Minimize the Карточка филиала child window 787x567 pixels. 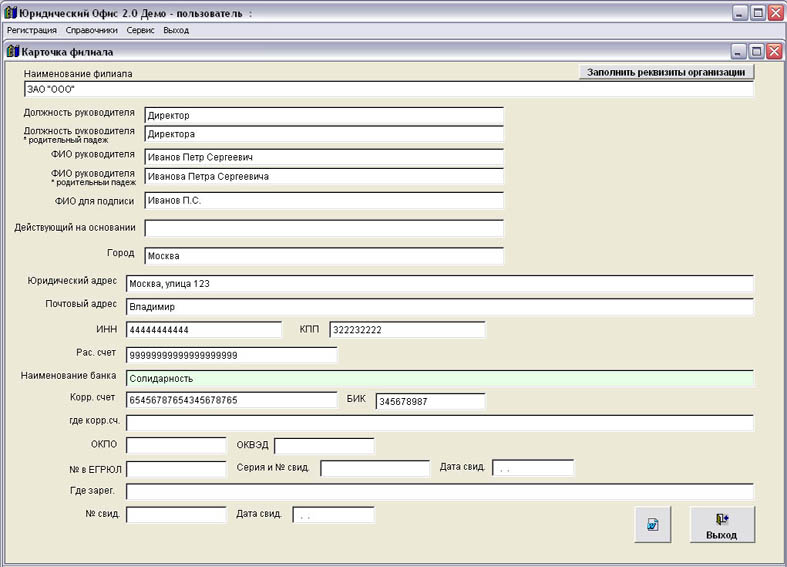738,51
